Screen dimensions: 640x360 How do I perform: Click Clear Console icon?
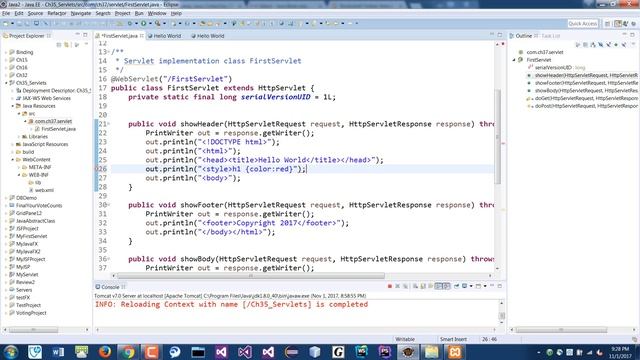pos(415,287)
